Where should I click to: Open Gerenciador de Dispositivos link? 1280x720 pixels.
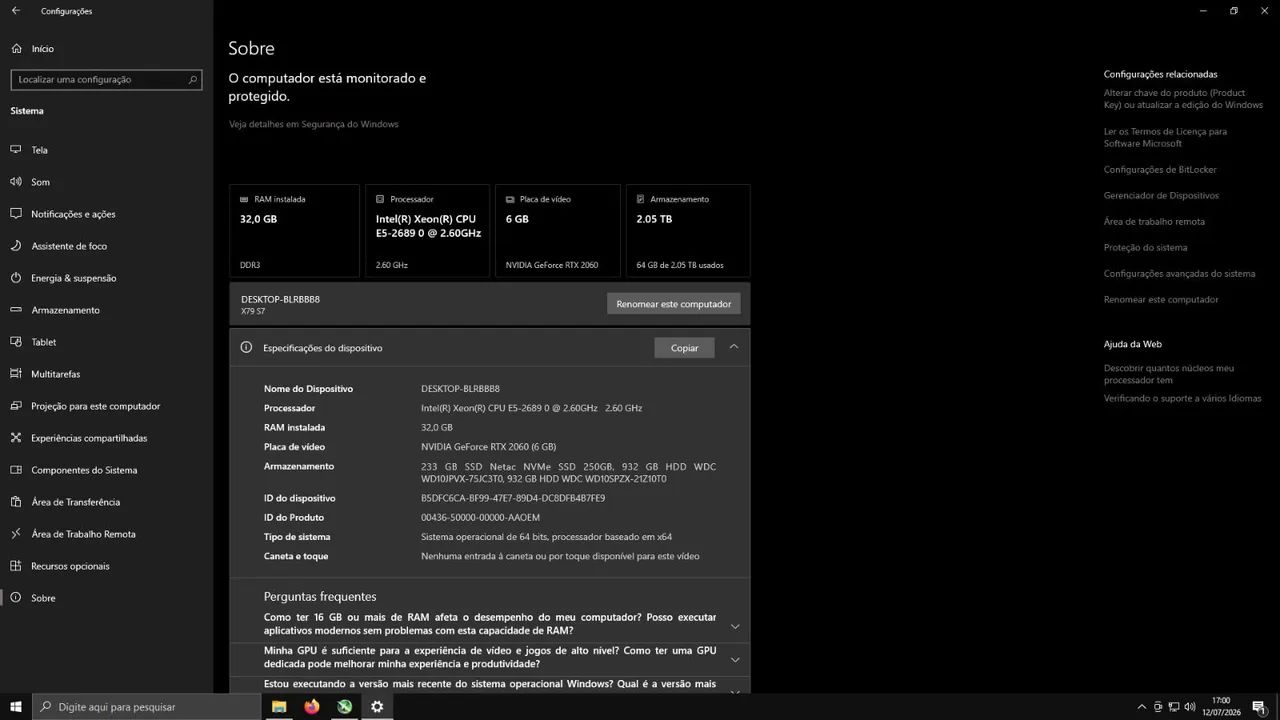pyautogui.click(x=1161, y=196)
